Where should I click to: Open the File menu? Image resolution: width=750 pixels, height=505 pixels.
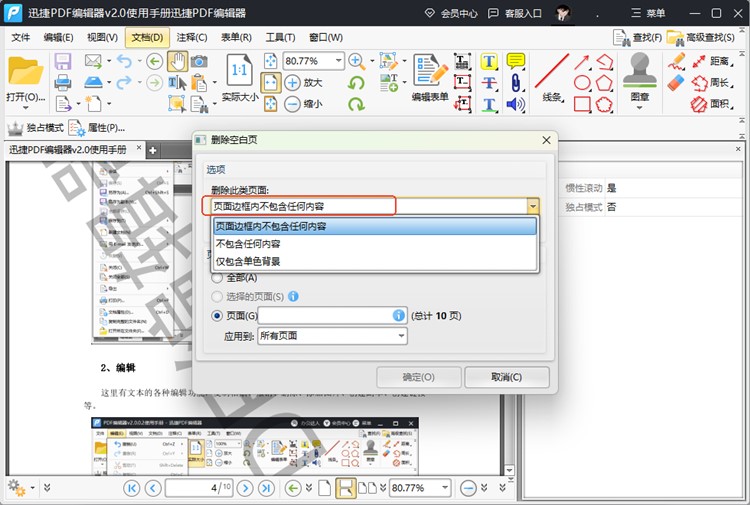tap(21, 37)
